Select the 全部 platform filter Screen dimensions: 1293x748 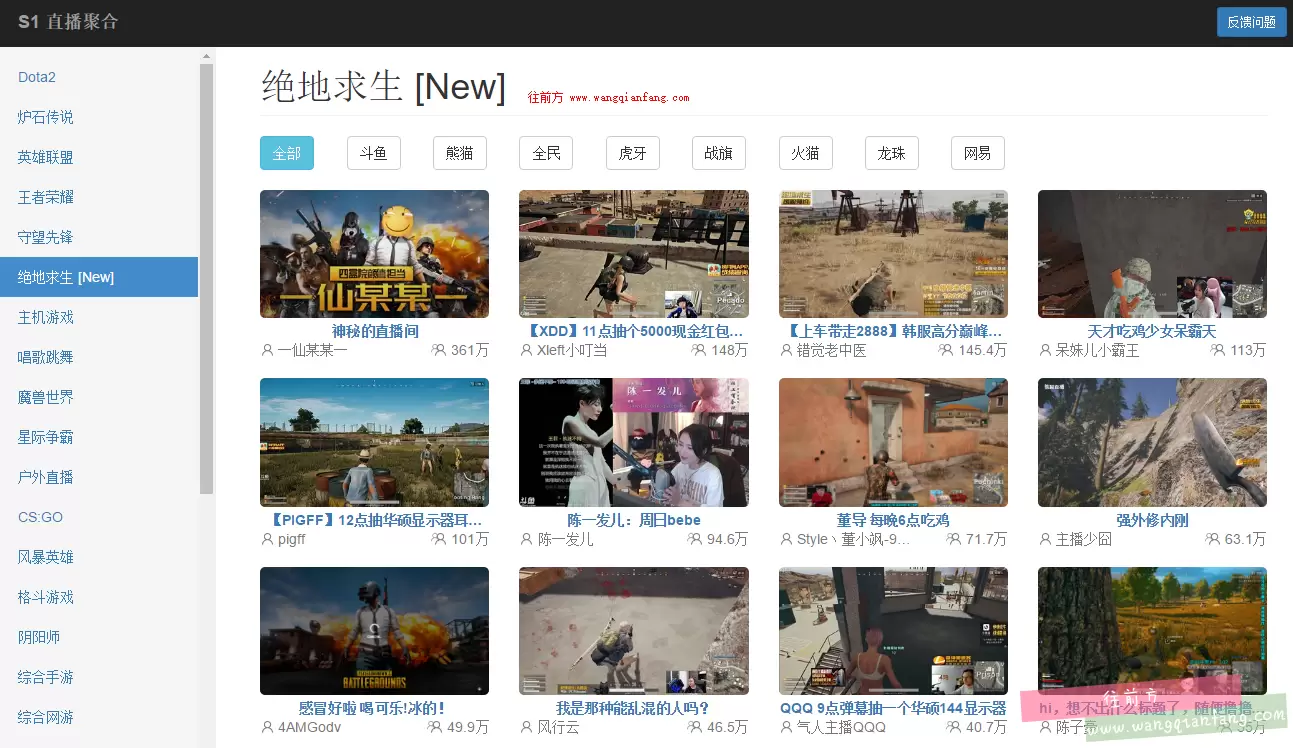click(x=287, y=153)
